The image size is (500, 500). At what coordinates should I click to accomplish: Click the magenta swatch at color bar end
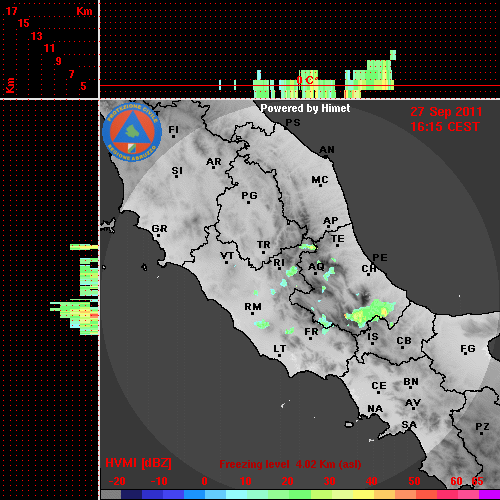(x=489, y=495)
